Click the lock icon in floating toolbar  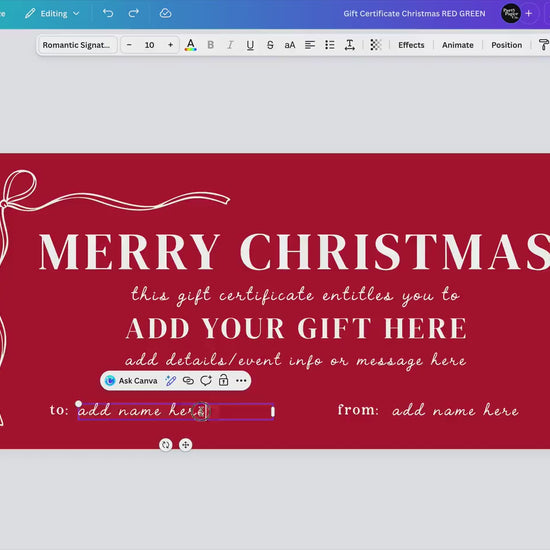[x=223, y=381]
